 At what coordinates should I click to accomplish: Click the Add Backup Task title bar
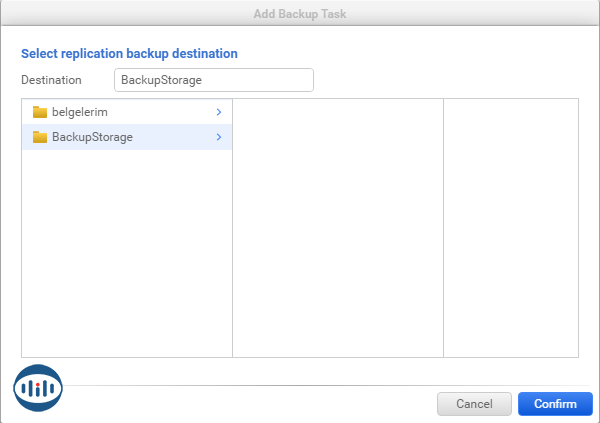(300, 13)
